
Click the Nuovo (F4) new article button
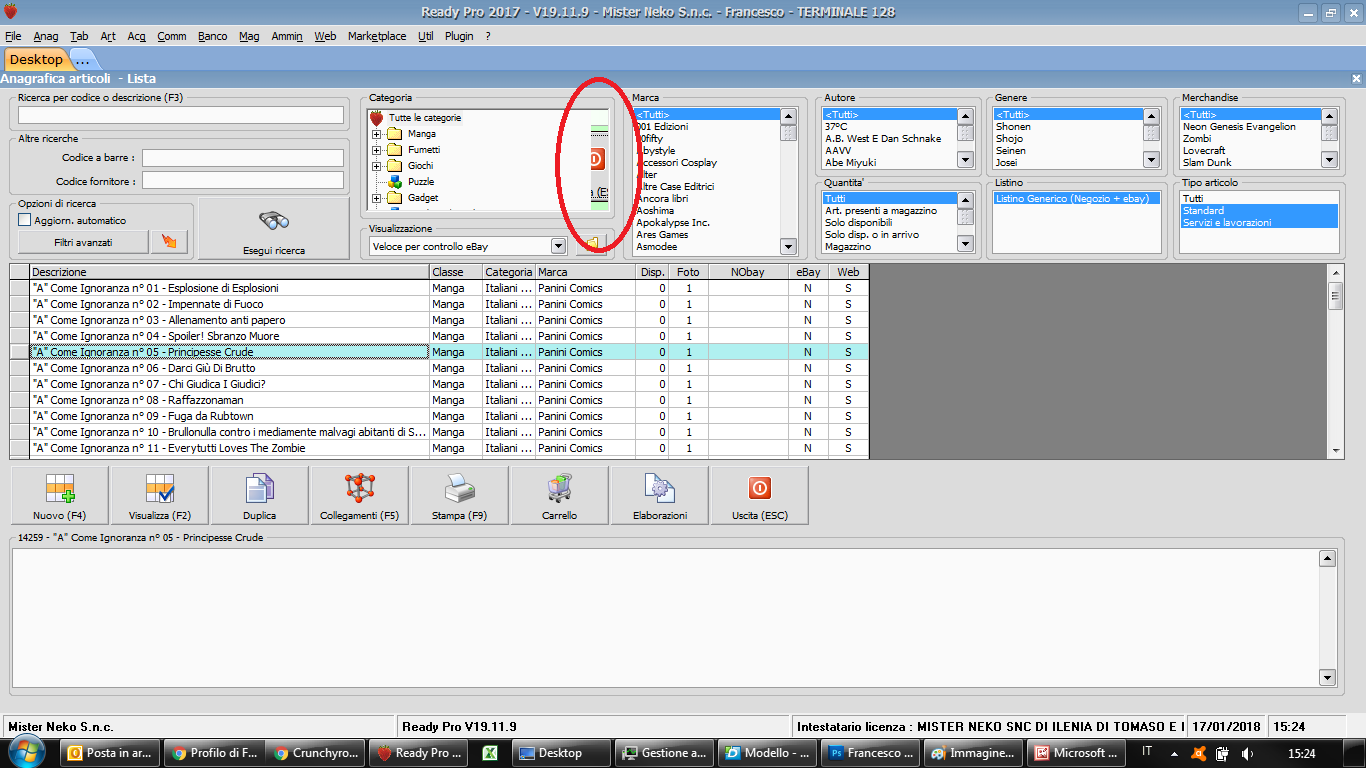point(60,495)
